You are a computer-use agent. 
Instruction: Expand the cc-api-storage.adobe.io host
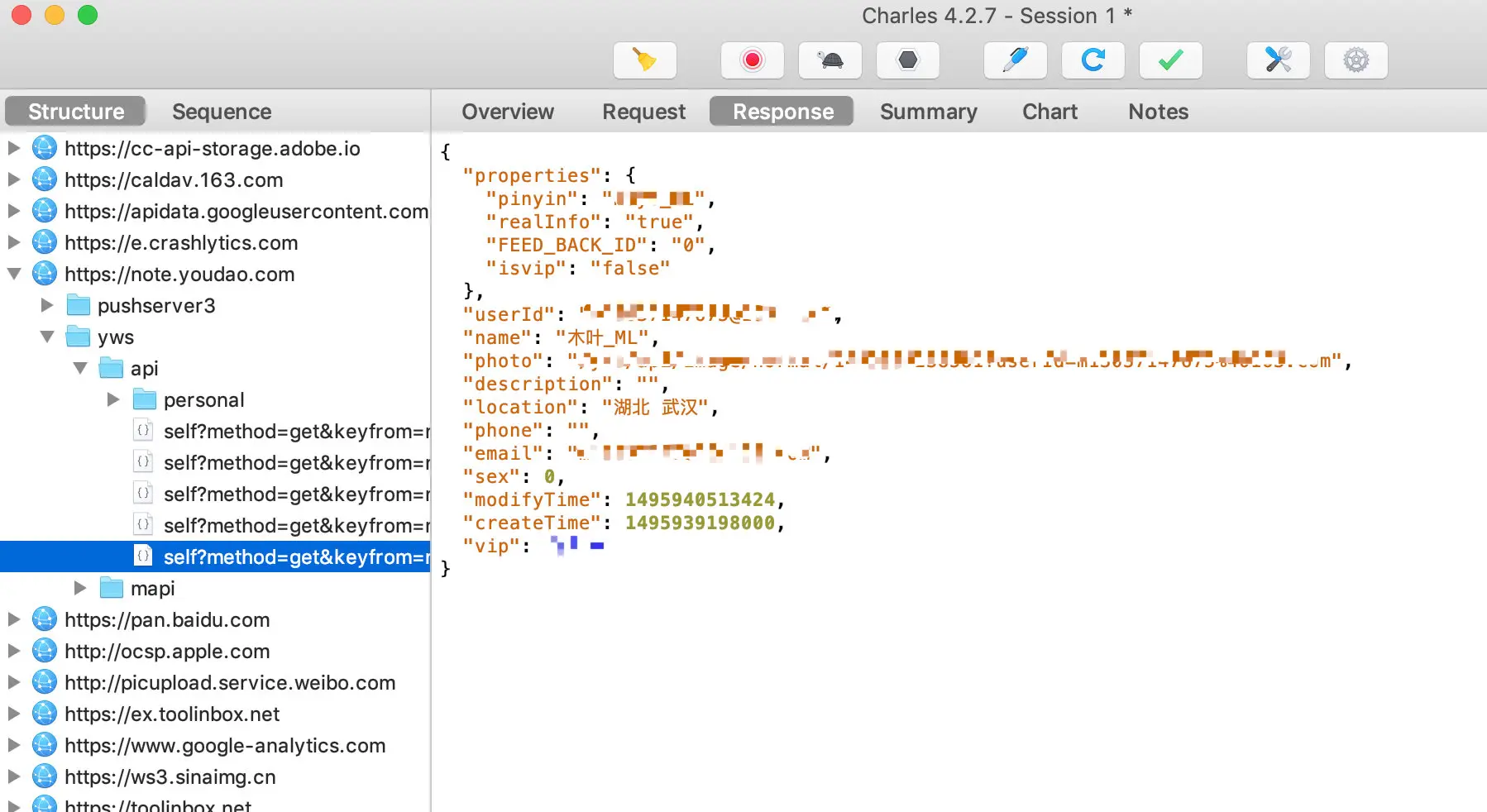[x=14, y=149]
